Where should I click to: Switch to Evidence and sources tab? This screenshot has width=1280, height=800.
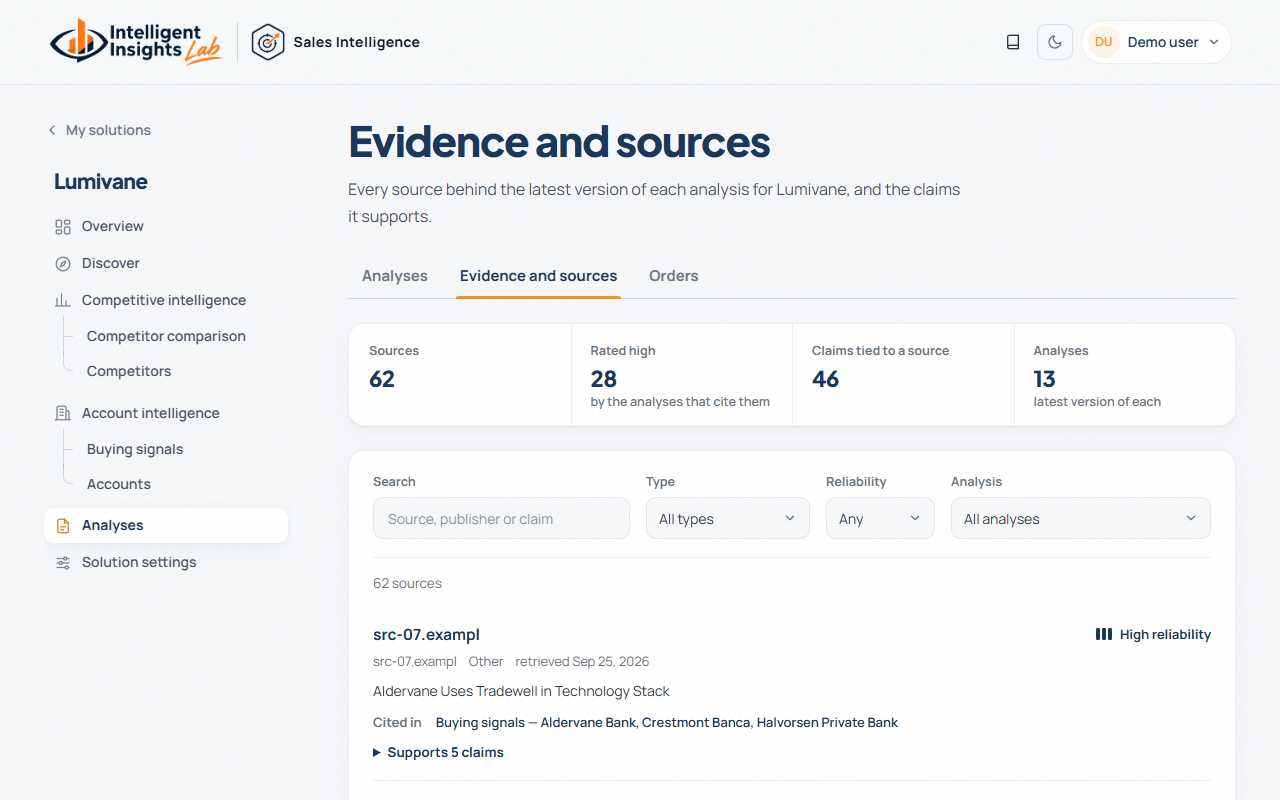(538, 276)
